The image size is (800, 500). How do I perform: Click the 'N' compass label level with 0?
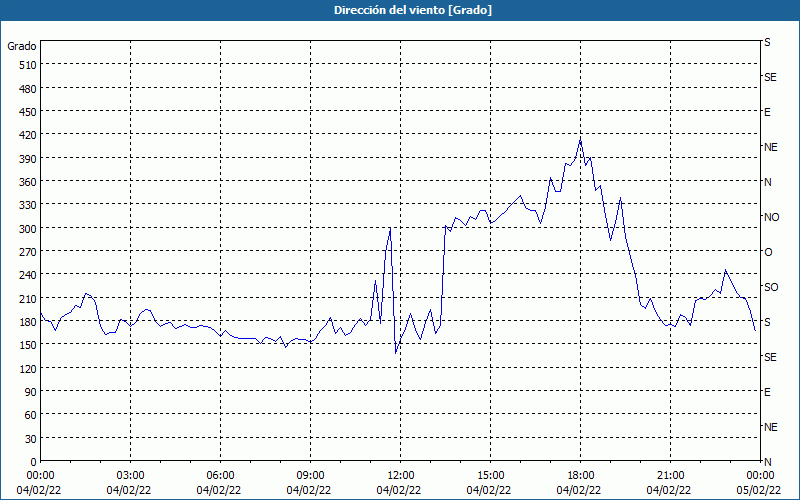pyautogui.click(x=767, y=462)
